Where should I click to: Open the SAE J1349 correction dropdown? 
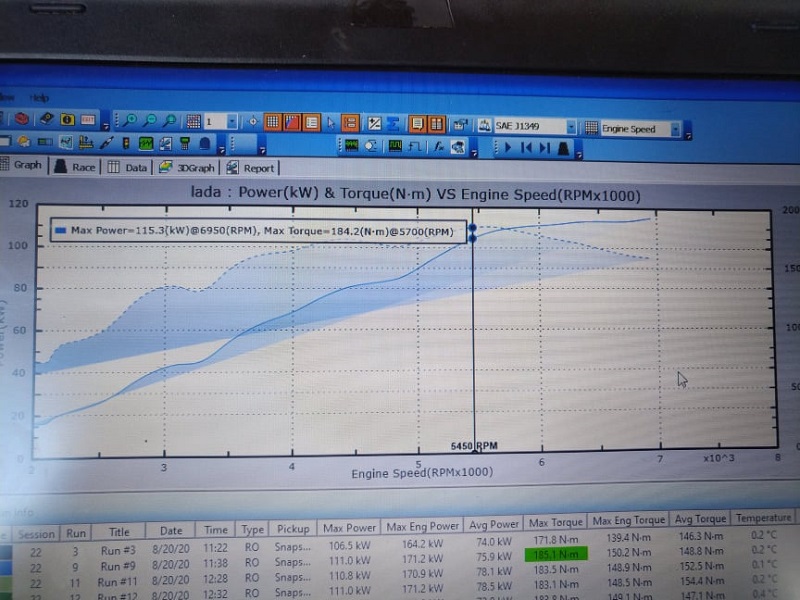[x=571, y=127]
